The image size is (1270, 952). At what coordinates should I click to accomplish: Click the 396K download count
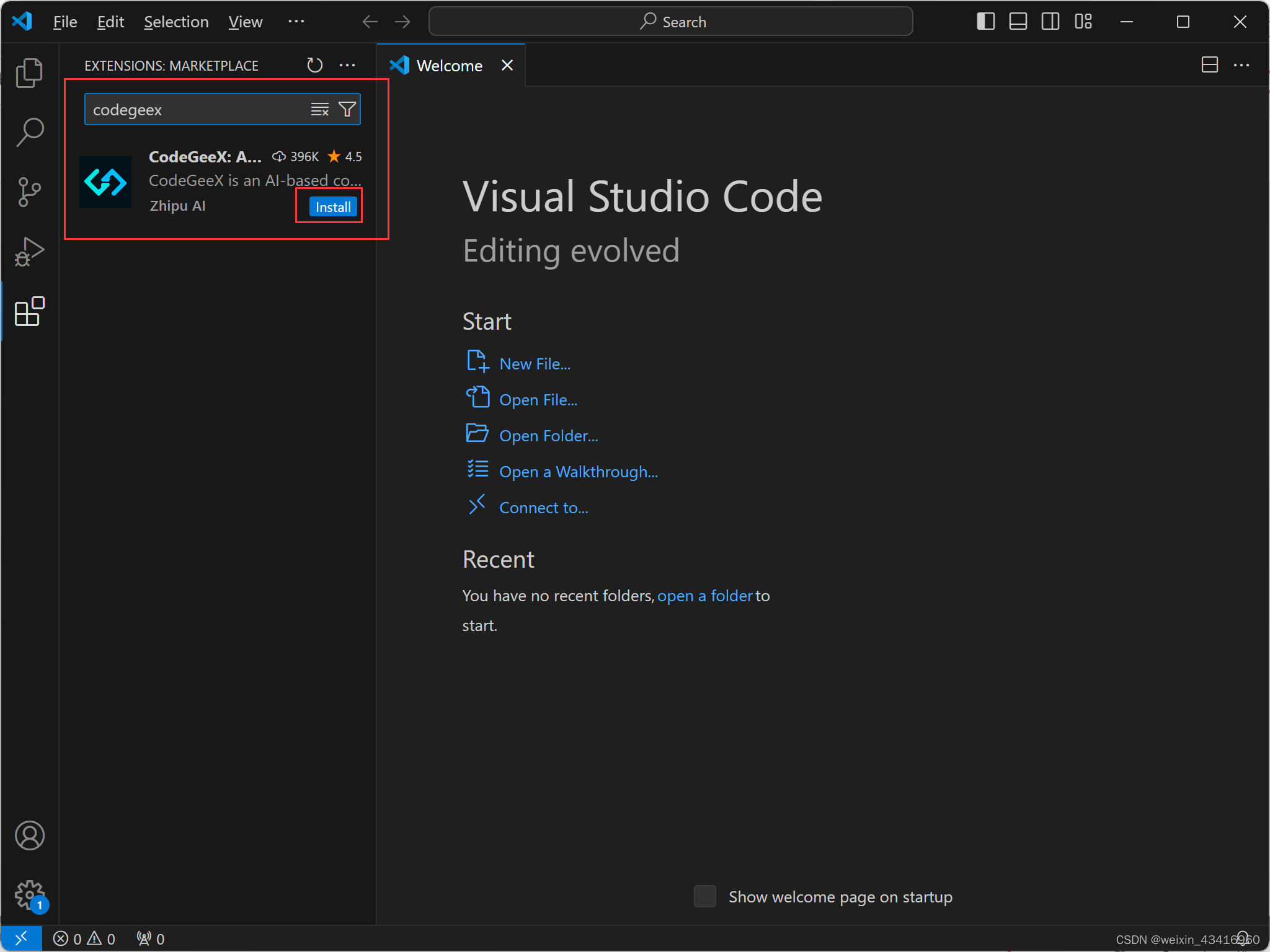coord(296,157)
